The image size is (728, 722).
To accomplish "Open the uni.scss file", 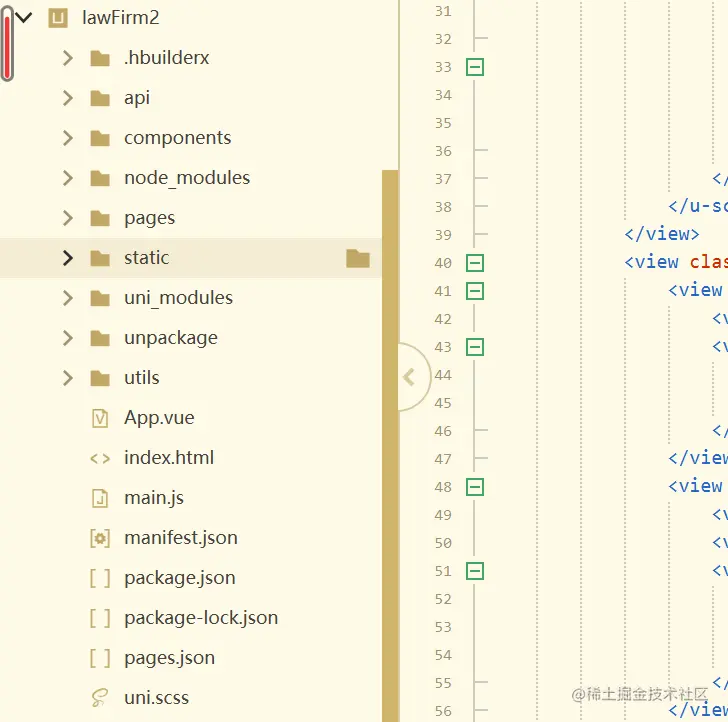I will pyautogui.click(x=156, y=698).
